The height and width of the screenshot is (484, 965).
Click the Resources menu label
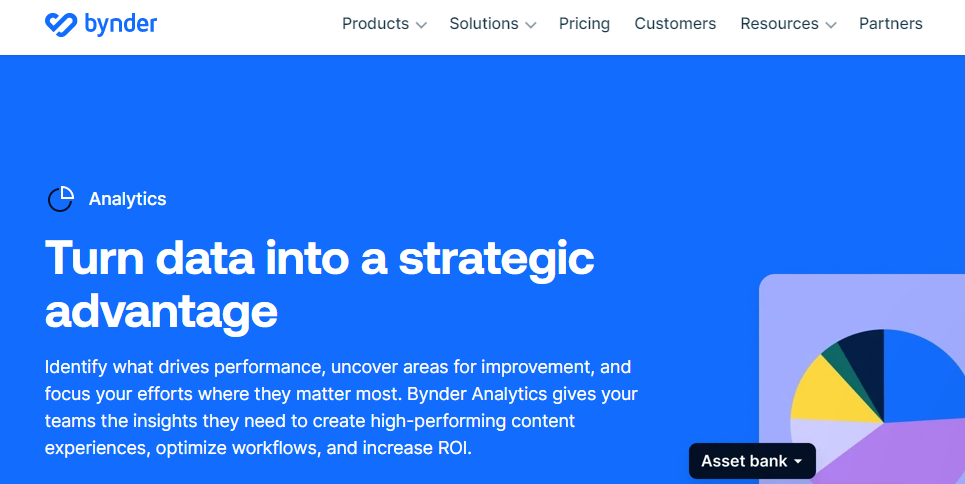coord(779,24)
